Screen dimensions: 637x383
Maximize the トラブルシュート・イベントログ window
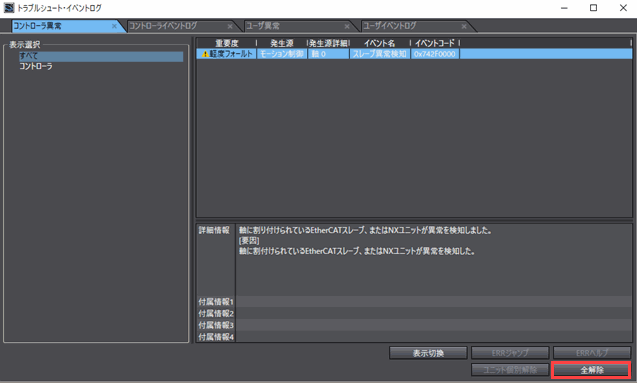point(594,8)
